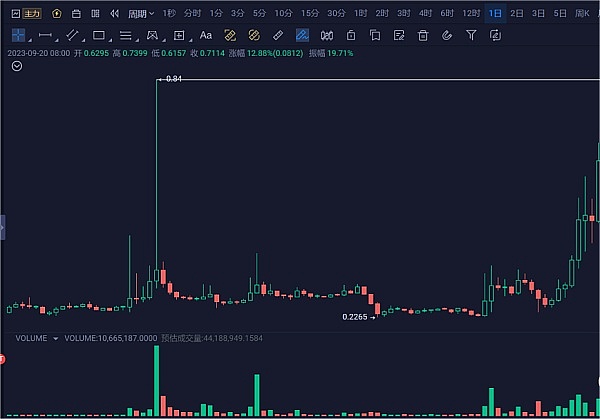Image resolution: width=600 pixels, height=419 pixels.
Task: Click the 0.84 high price label
Action: point(174,79)
